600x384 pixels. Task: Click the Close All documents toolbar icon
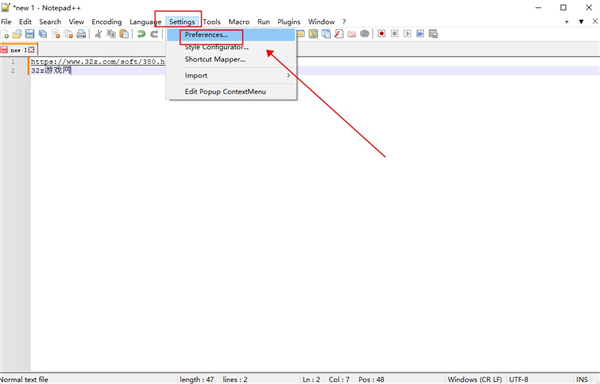[68, 34]
